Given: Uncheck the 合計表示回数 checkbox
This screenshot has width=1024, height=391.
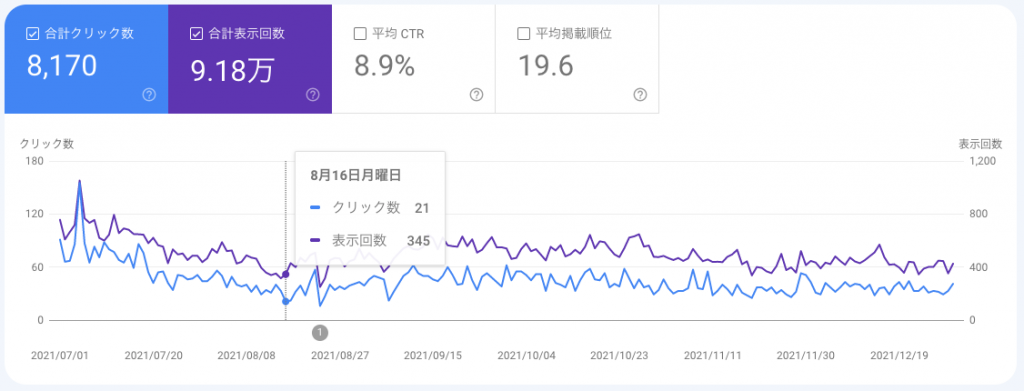Looking at the screenshot, I should [x=196, y=34].
